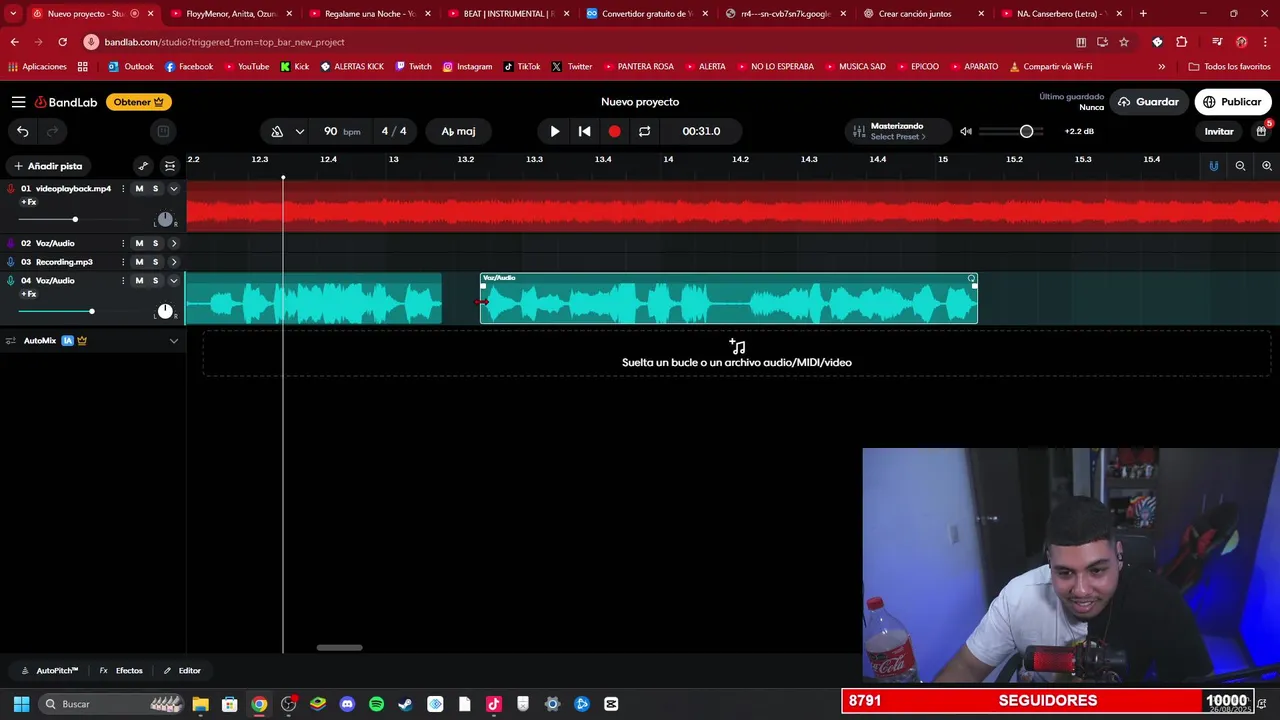Expand the Recording.mp3 track
The height and width of the screenshot is (720, 1280).
coord(173,262)
